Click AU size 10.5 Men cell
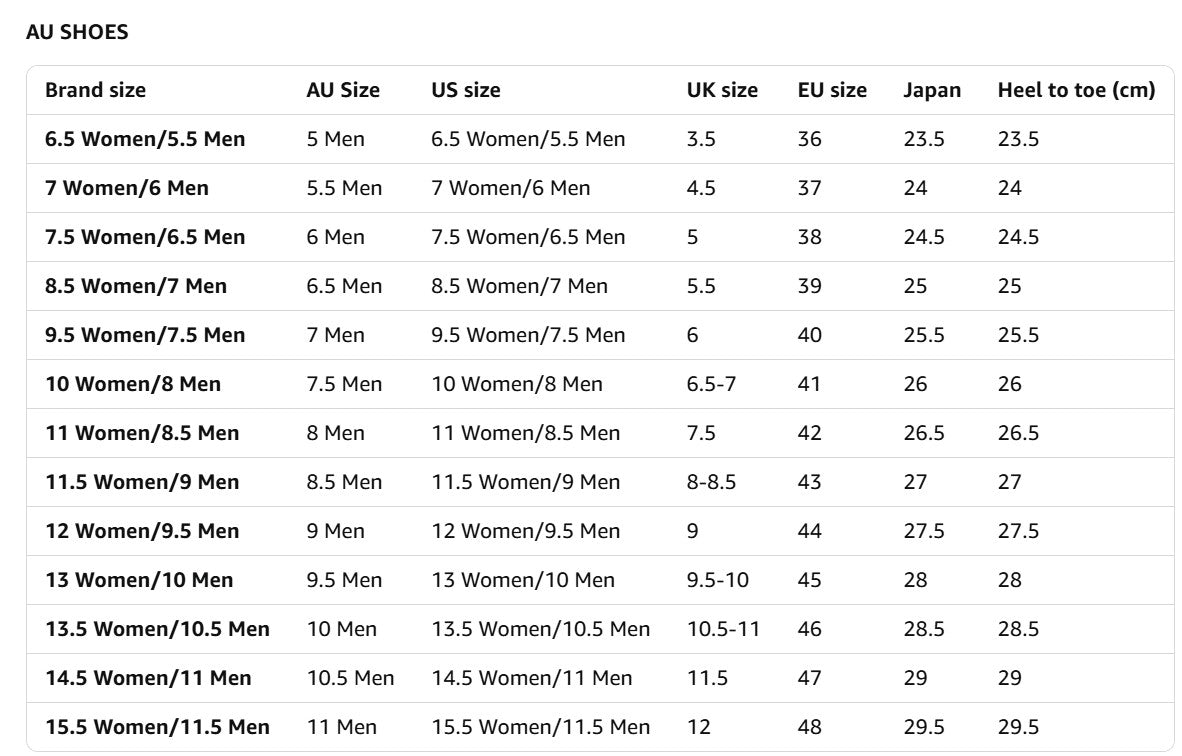Screen dimensions: 1182x756 coord(350,678)
